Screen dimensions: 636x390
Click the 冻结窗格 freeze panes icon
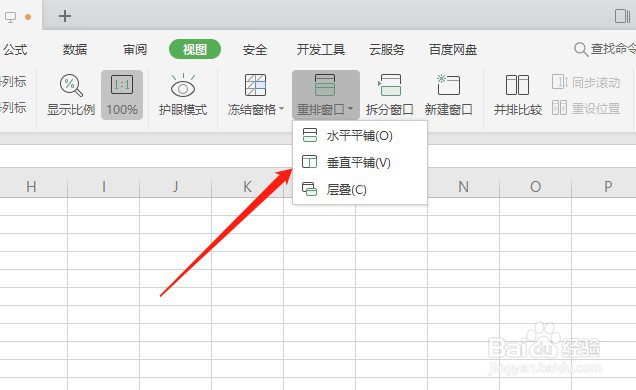point(255,85)
